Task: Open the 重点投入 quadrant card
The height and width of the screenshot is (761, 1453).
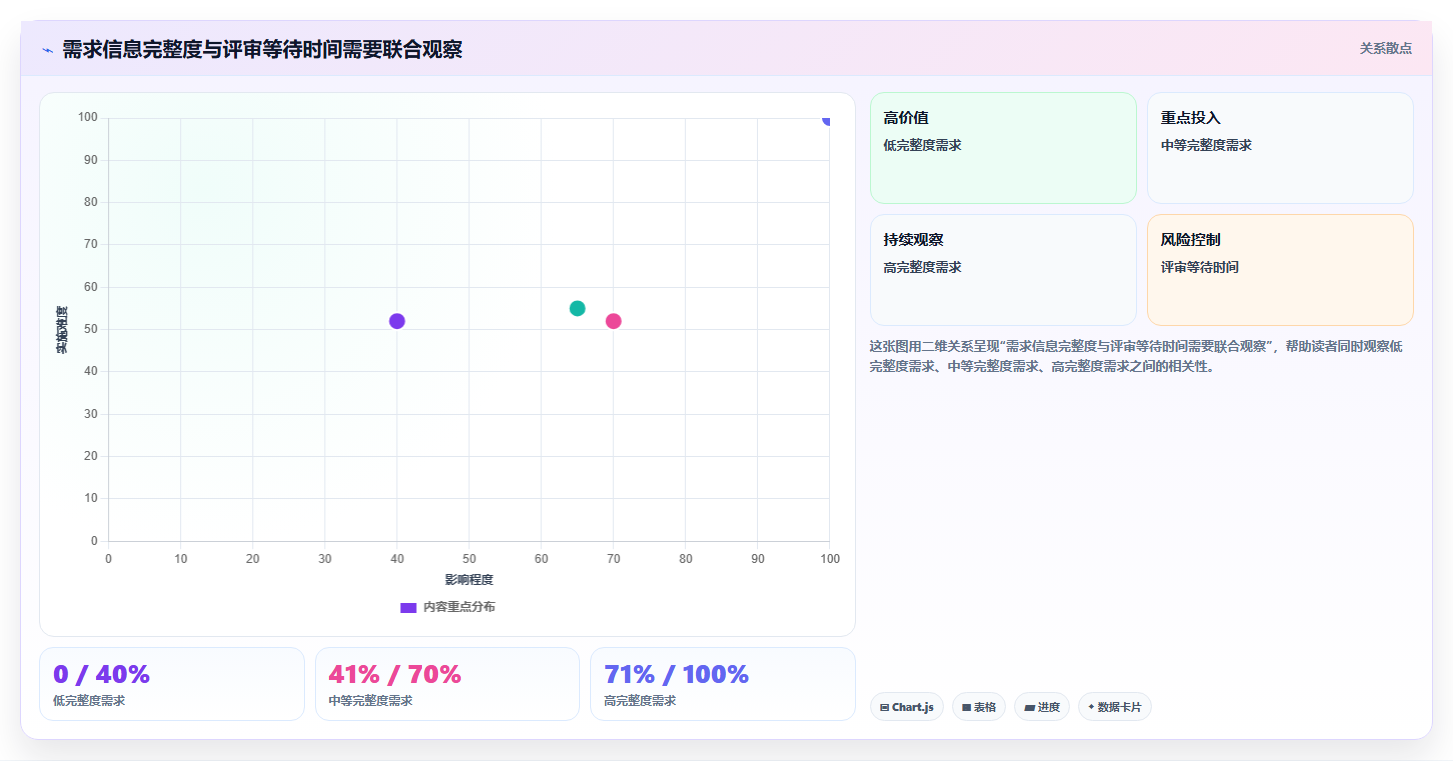Action: (x=1280, y=148)
